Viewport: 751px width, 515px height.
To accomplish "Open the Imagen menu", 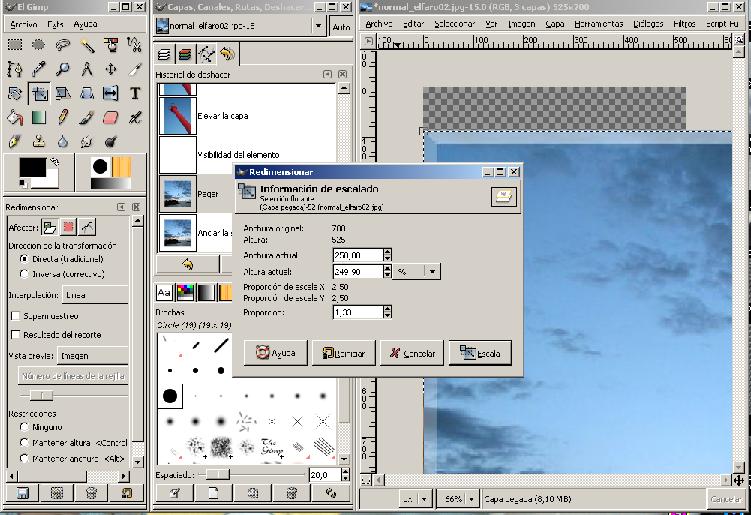I will click(x=521, y=23).
